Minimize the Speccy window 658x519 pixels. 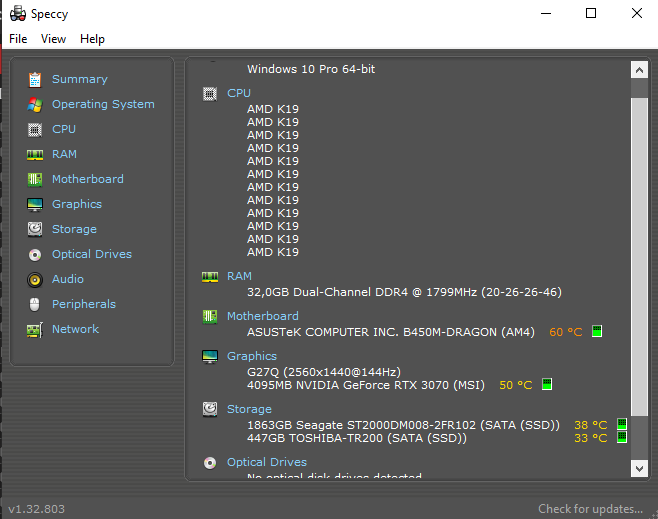546,13
